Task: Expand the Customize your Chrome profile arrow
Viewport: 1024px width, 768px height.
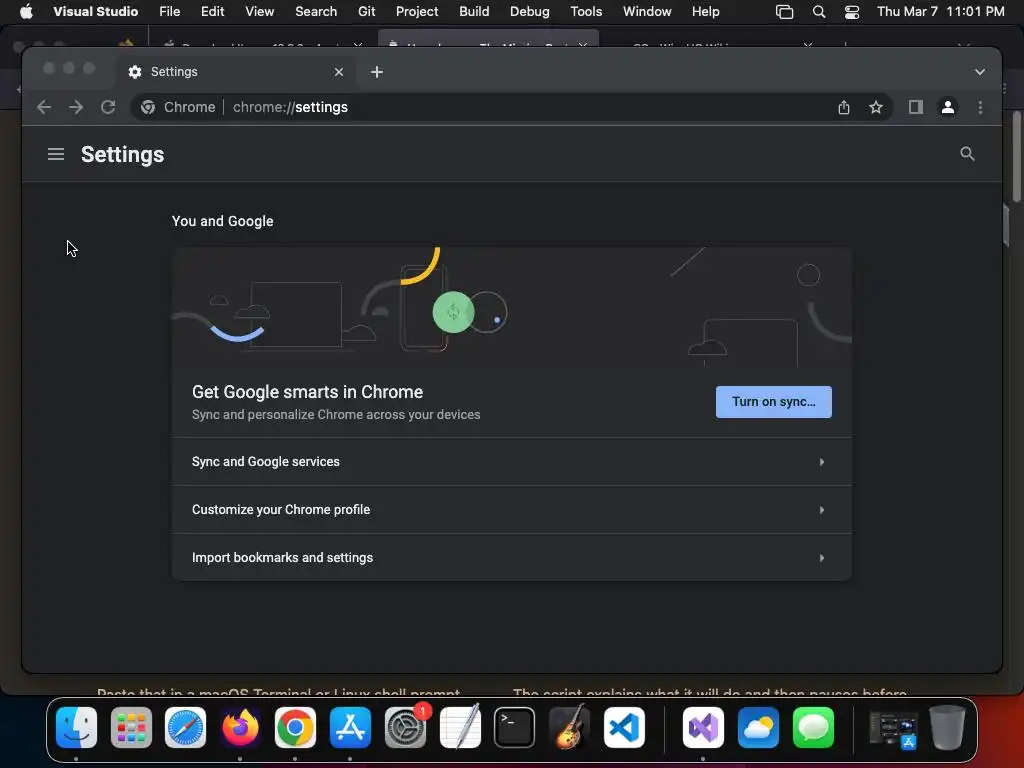Action: tap(822, 509)
